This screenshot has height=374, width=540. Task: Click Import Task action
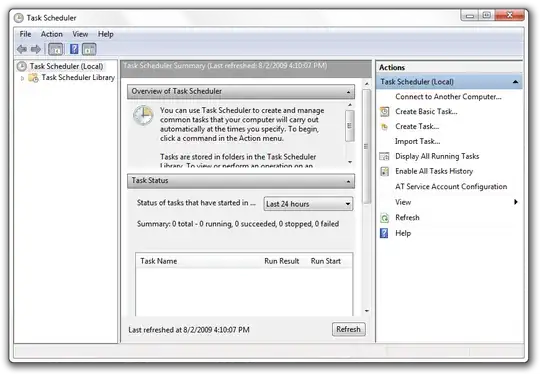(417, 142)
